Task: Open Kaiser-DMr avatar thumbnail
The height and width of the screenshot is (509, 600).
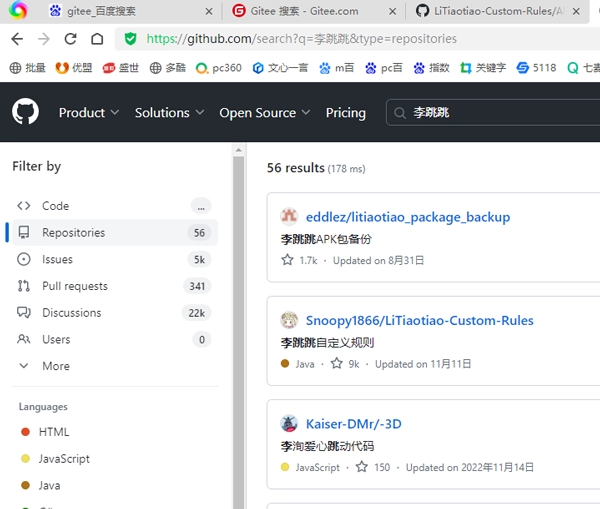Action: (289, 424)
